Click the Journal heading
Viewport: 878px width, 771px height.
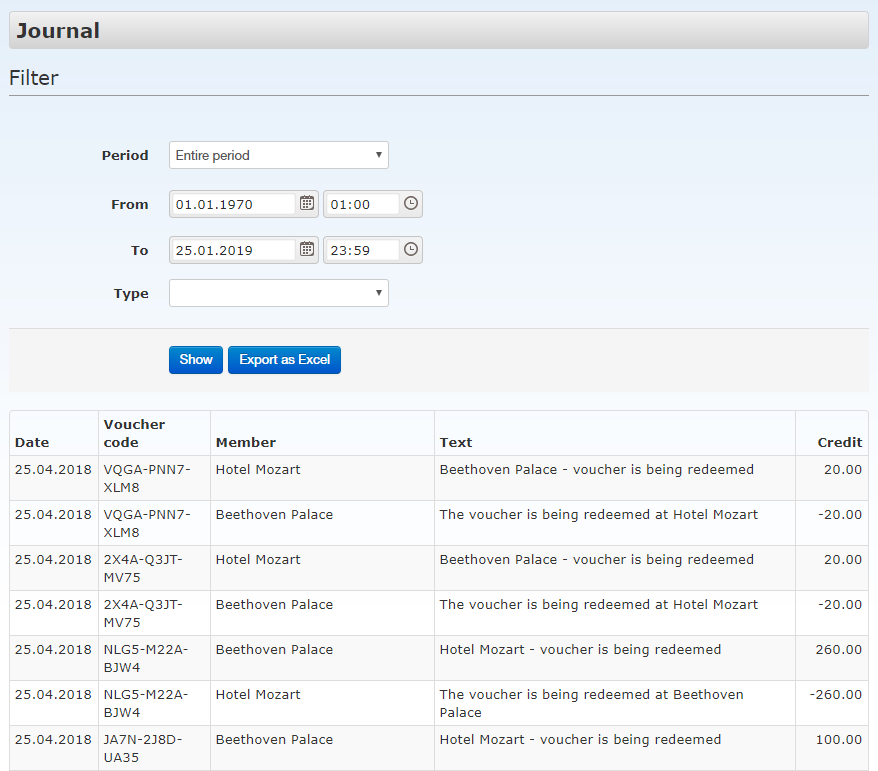click(58, 30)
